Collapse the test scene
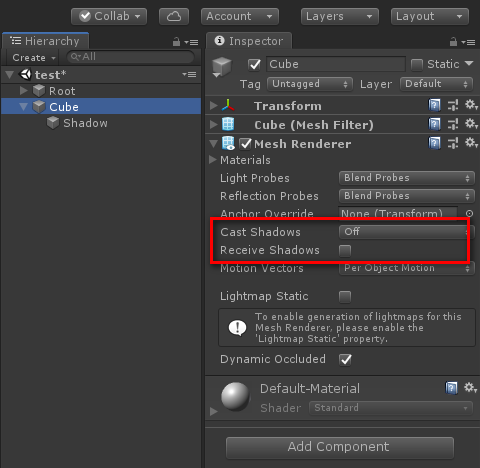The height and width of the screenshot is (468, 480). [10, 75]
